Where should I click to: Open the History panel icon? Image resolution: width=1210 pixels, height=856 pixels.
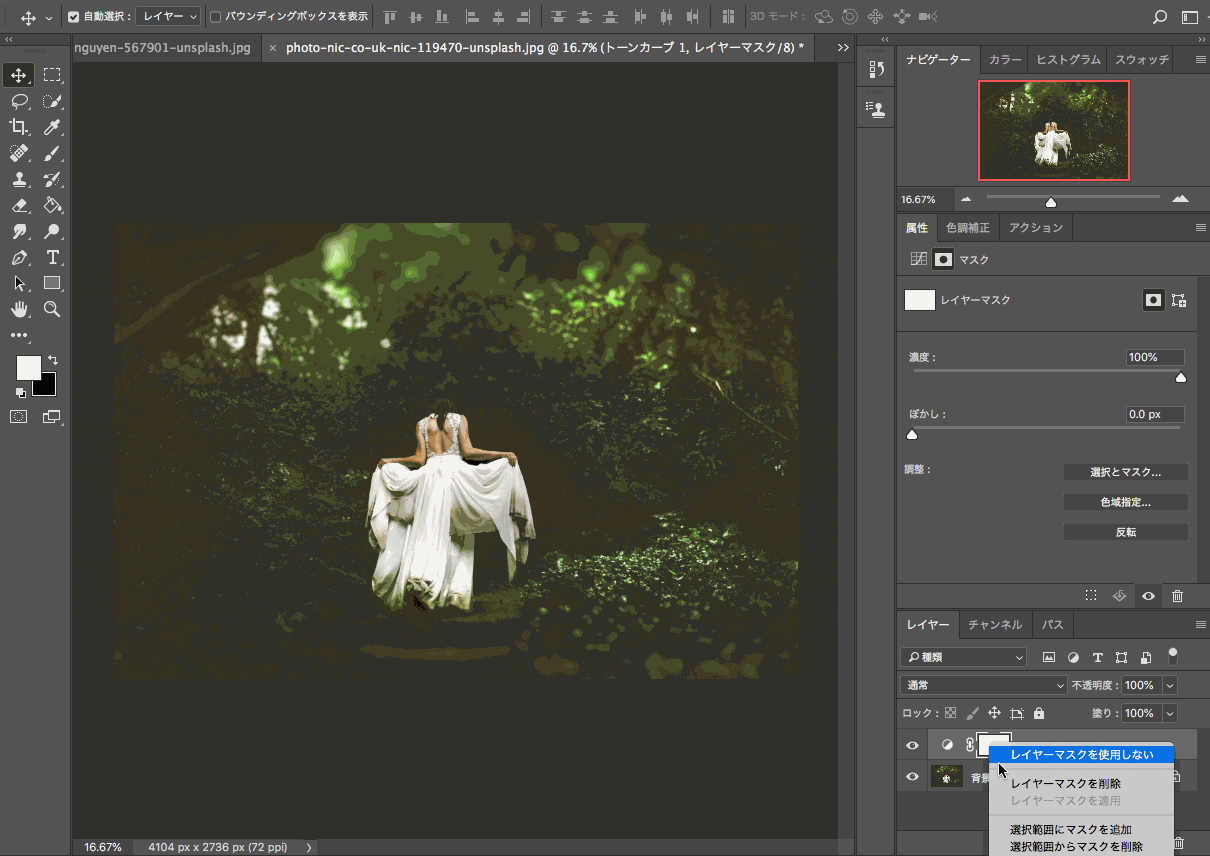pos(878,69)
